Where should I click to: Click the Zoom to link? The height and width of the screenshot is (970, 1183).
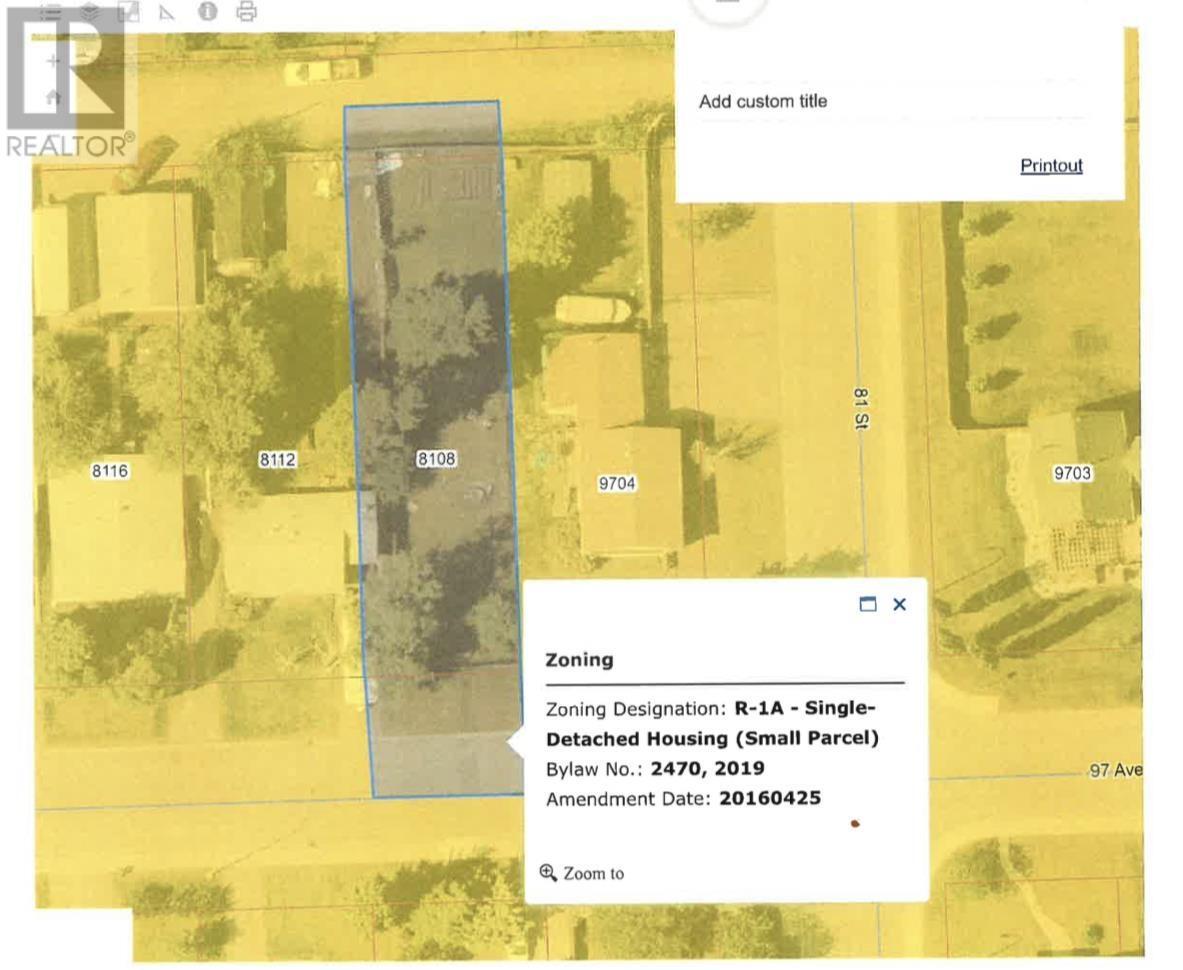pos(583,873)
